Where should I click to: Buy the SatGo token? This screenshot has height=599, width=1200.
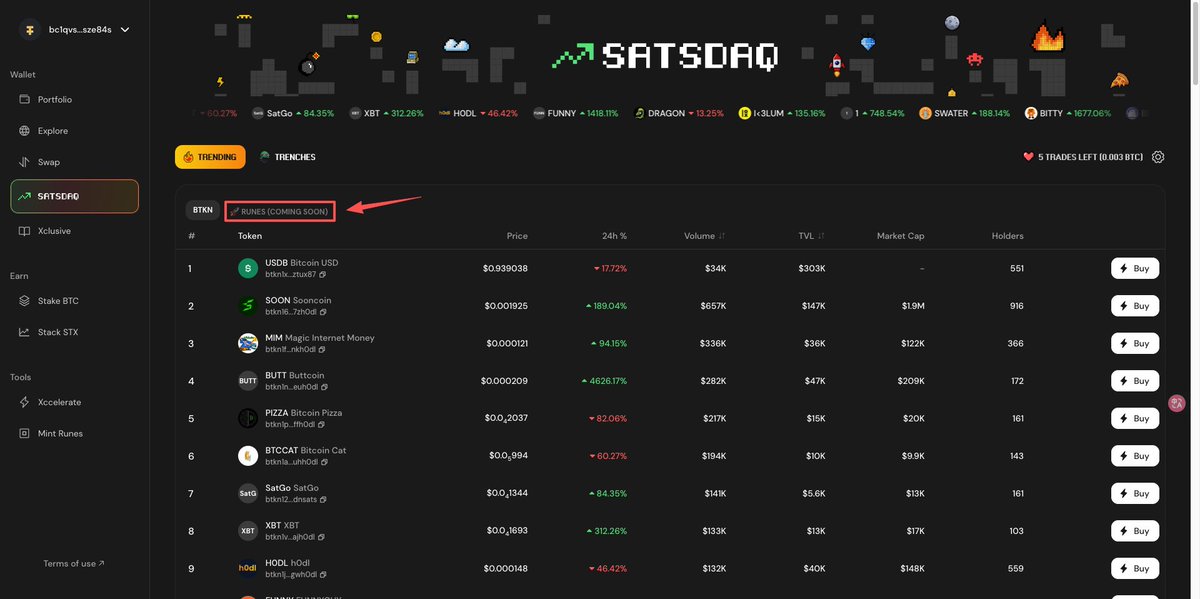1135,493
